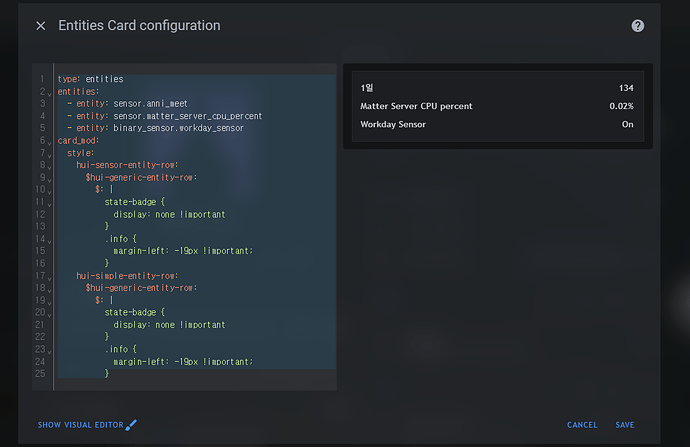Click 'display: none !important' on line 21
Image resolution: width=690 pixels, height=447 pixels.
tap(169, 325)
